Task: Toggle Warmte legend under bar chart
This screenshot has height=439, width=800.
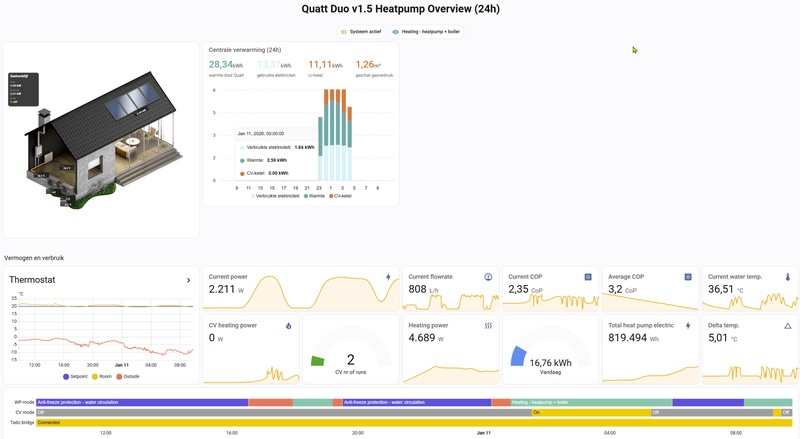Action: pyautogui.click(x=314, y=196)
